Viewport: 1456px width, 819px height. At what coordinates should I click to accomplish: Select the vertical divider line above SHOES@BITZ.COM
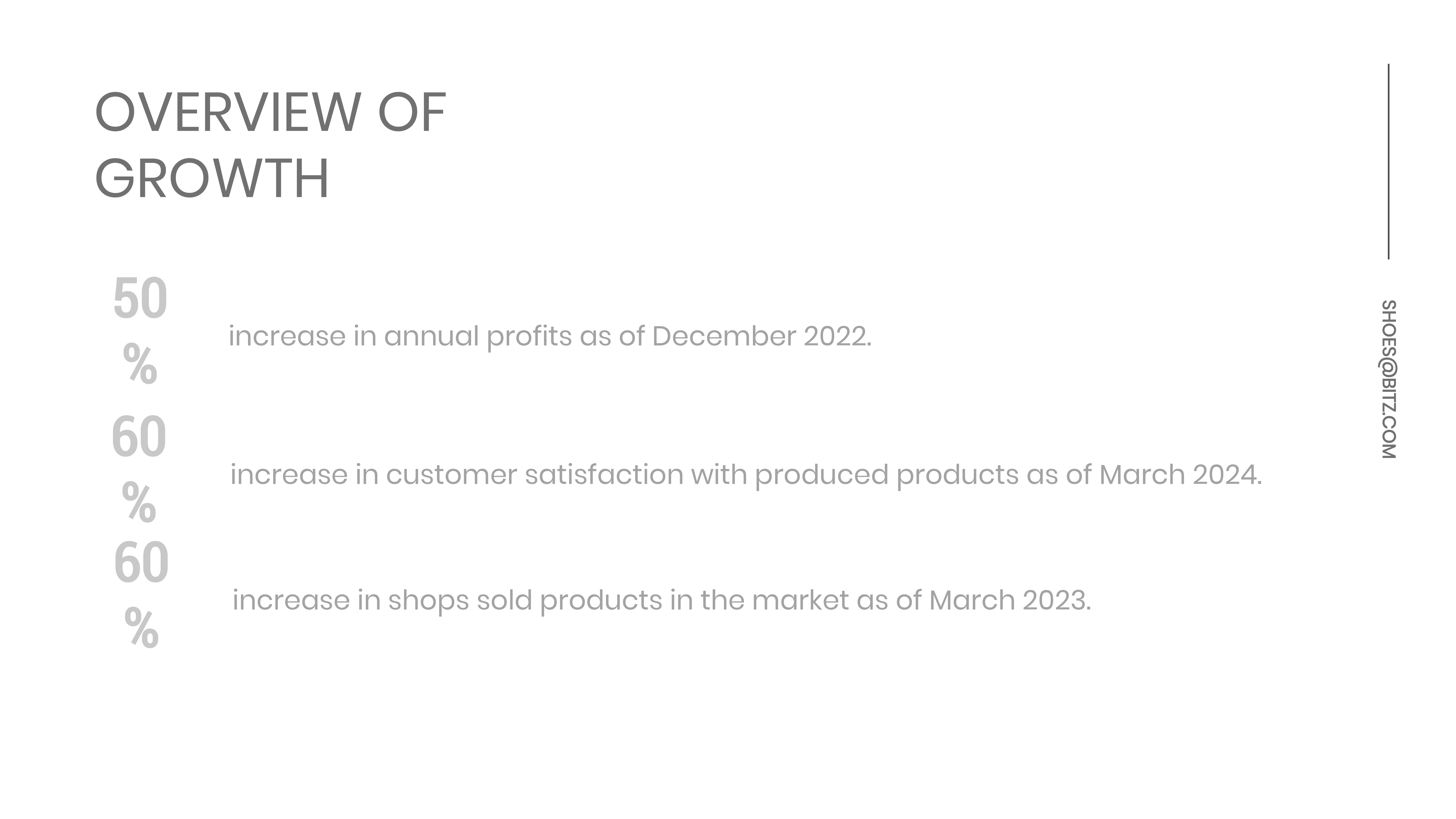pos(1389,162)
